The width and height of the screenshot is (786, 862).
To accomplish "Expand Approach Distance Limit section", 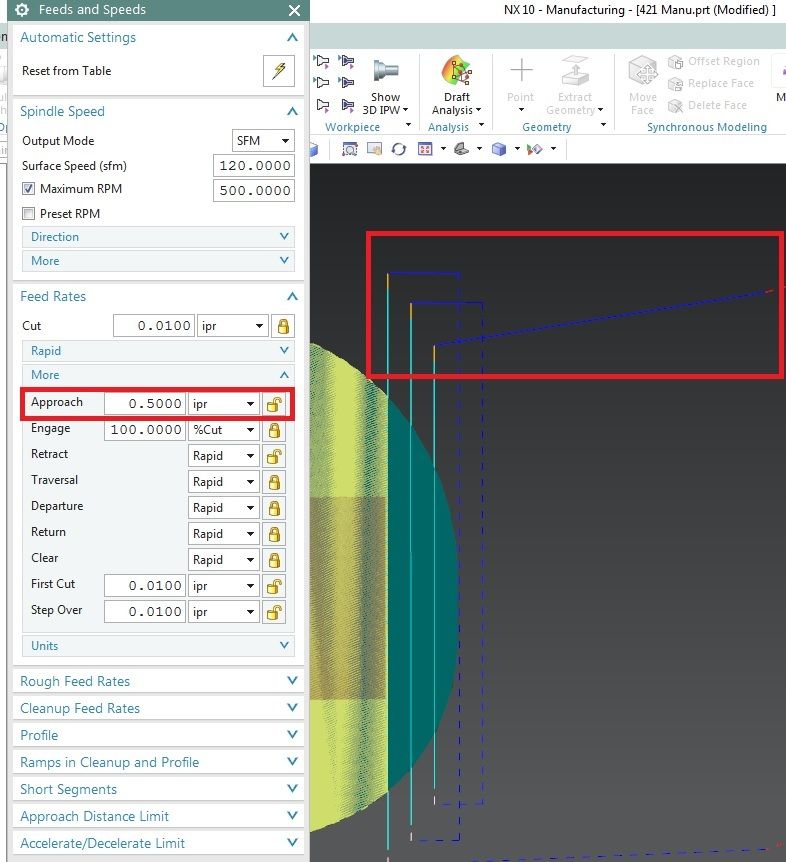I will tap(158, 816).
